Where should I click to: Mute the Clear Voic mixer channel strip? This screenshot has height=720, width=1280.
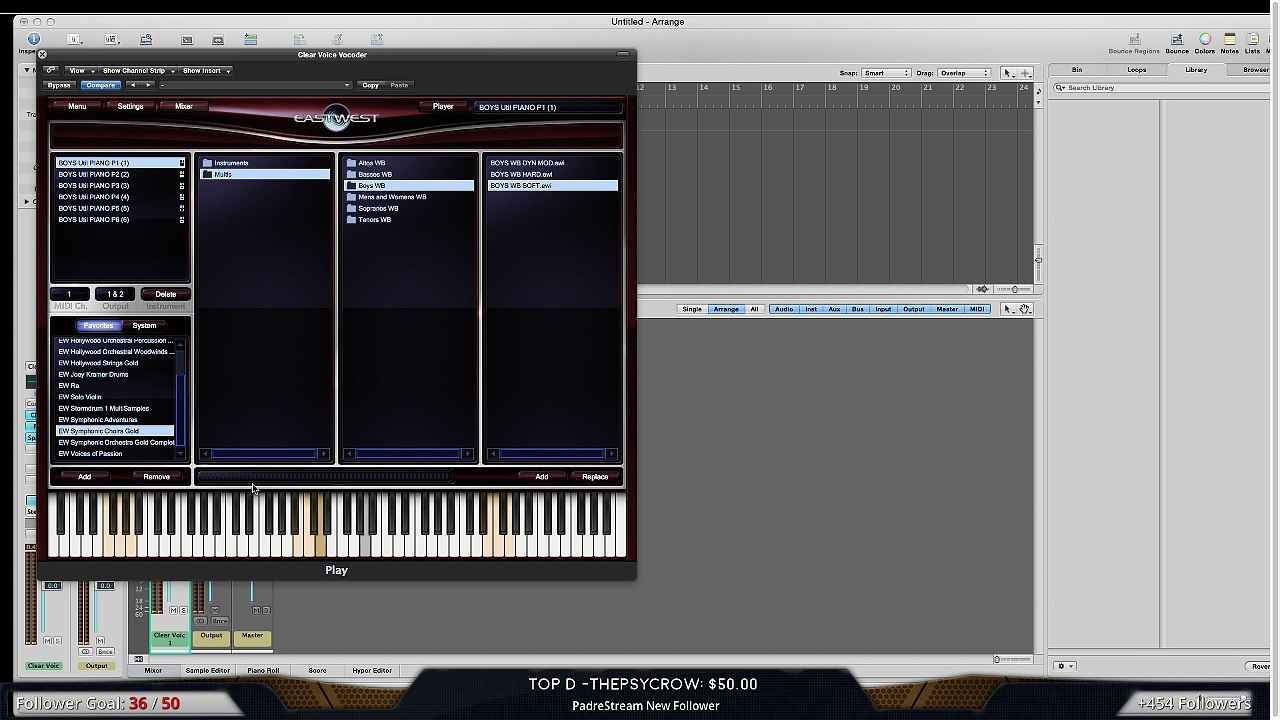coord(173,610)
